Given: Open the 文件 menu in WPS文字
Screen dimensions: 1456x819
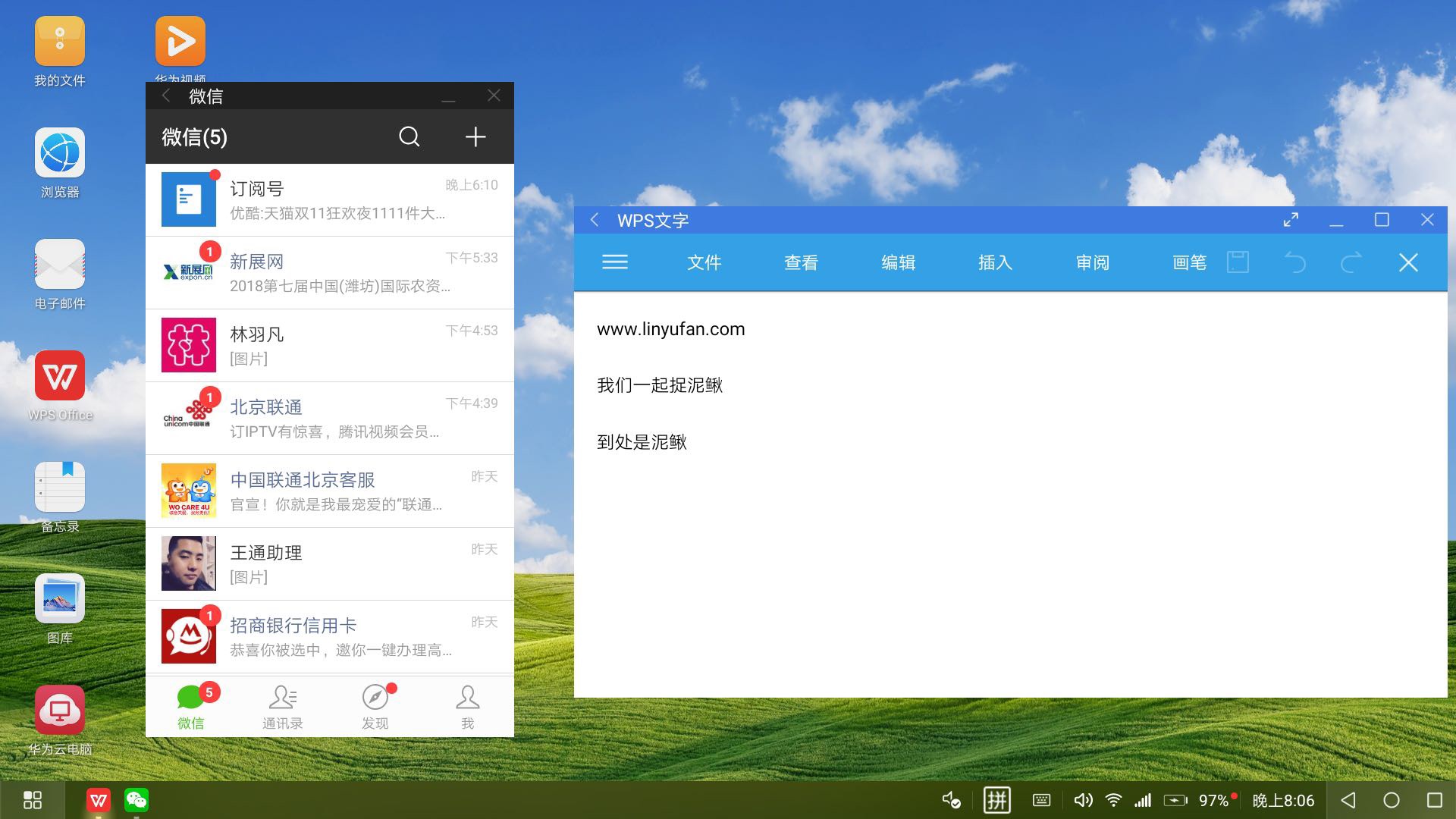Looking at the screenshot, I should pos(704,262).
